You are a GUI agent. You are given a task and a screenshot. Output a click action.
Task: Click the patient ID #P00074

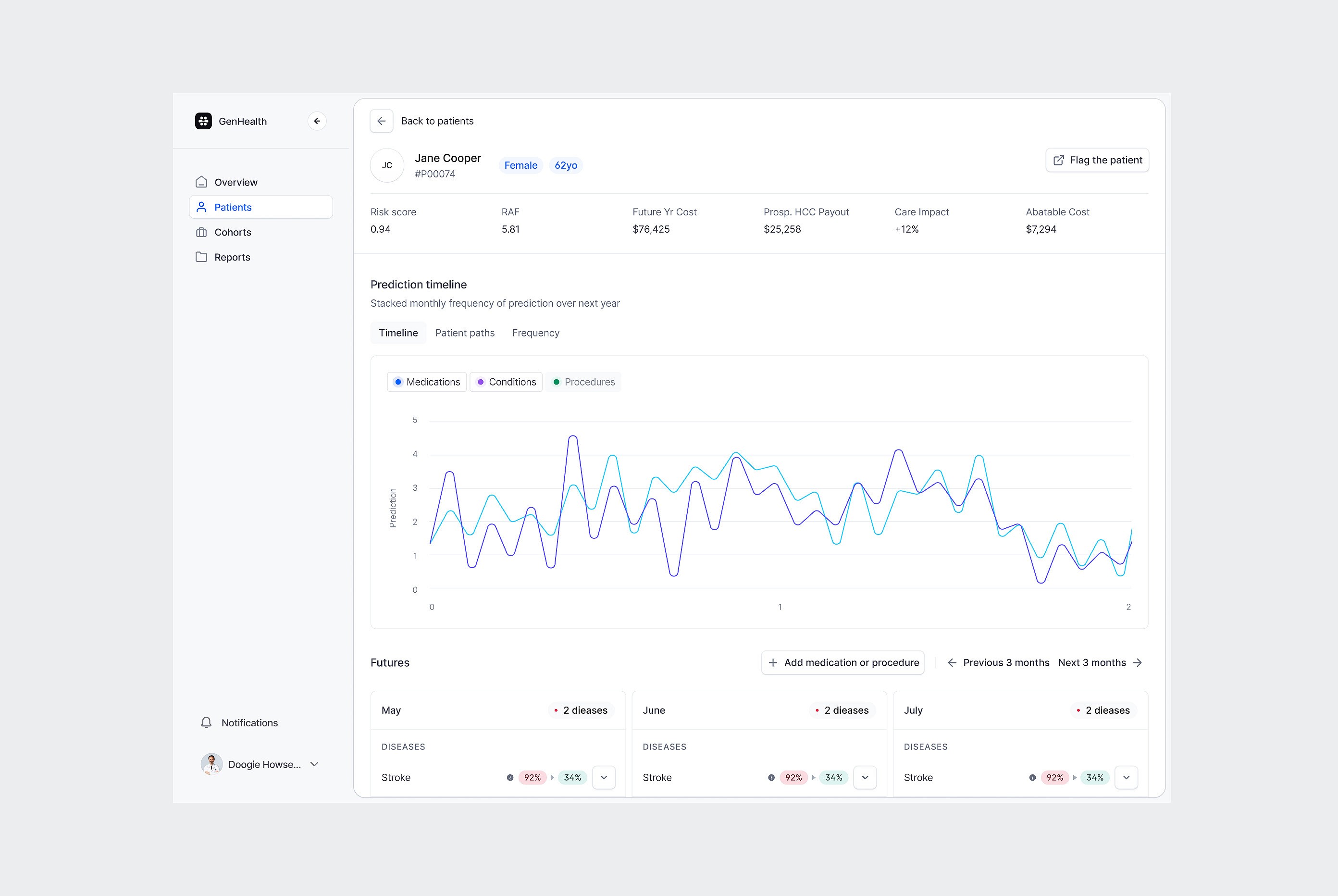pyautogui.click(x=435, y=174)
